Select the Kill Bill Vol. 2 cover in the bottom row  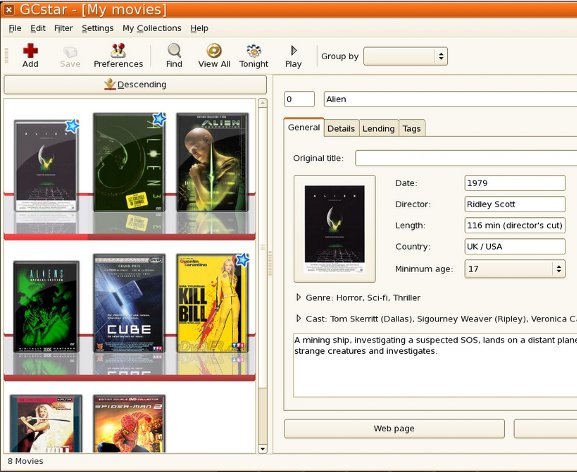tap(46, 423)
